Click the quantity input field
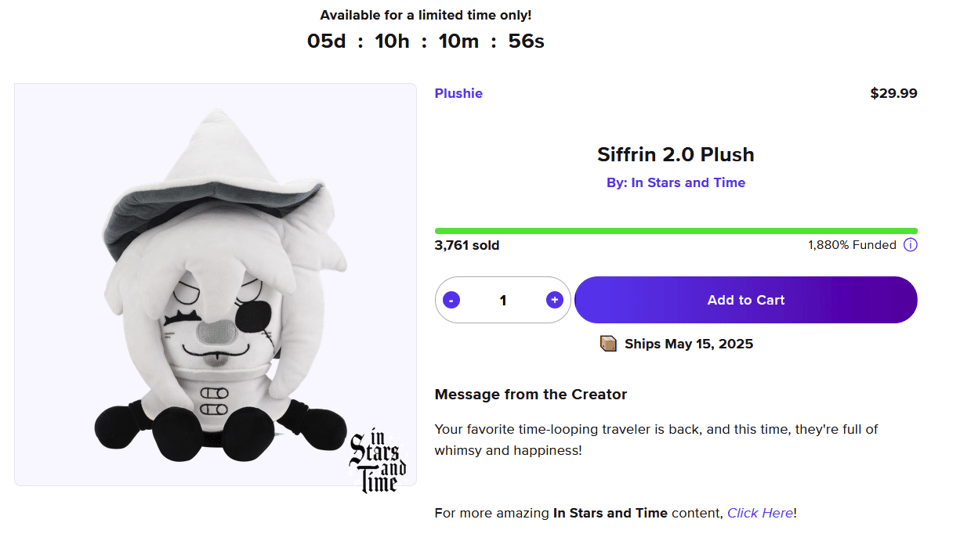The width and height of the screenshot is (960, 541). 503,300
